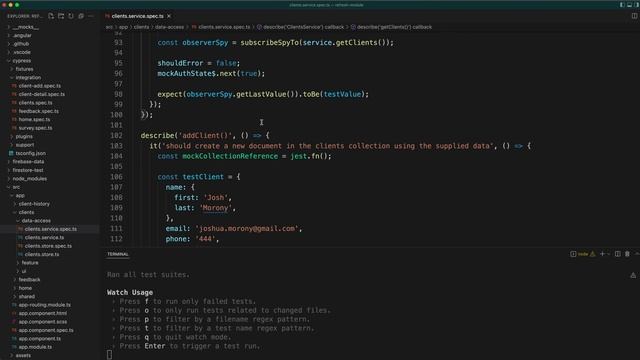Close the clients.service.spec.ts editor tab
640x360 pixels.
coord(169,16)
